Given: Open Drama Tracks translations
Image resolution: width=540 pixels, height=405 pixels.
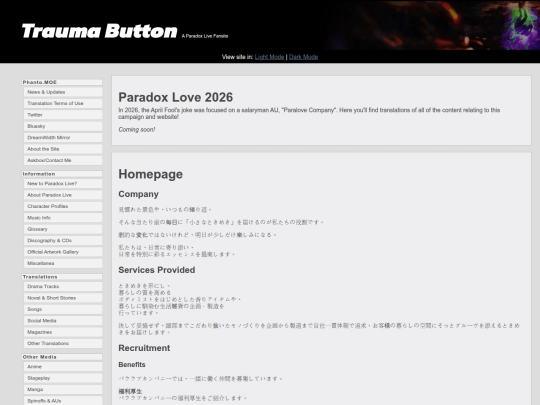Looking at the screenshot, I should (63, 287).
